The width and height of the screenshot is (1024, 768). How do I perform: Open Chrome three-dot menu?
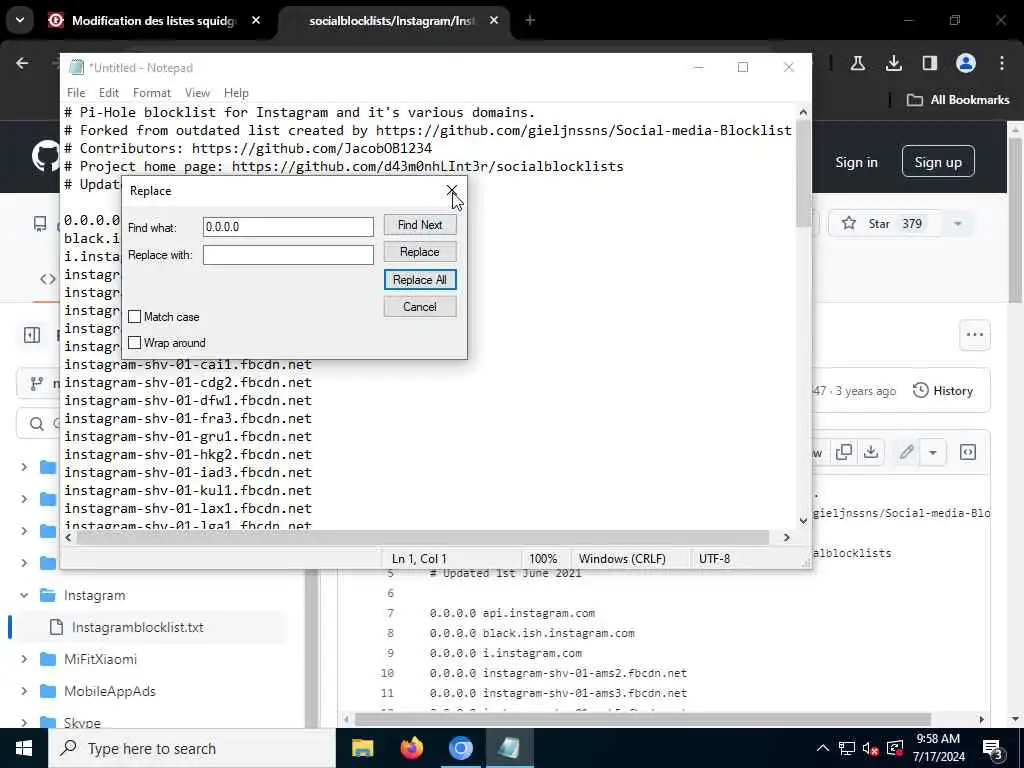click(1002, 63)
